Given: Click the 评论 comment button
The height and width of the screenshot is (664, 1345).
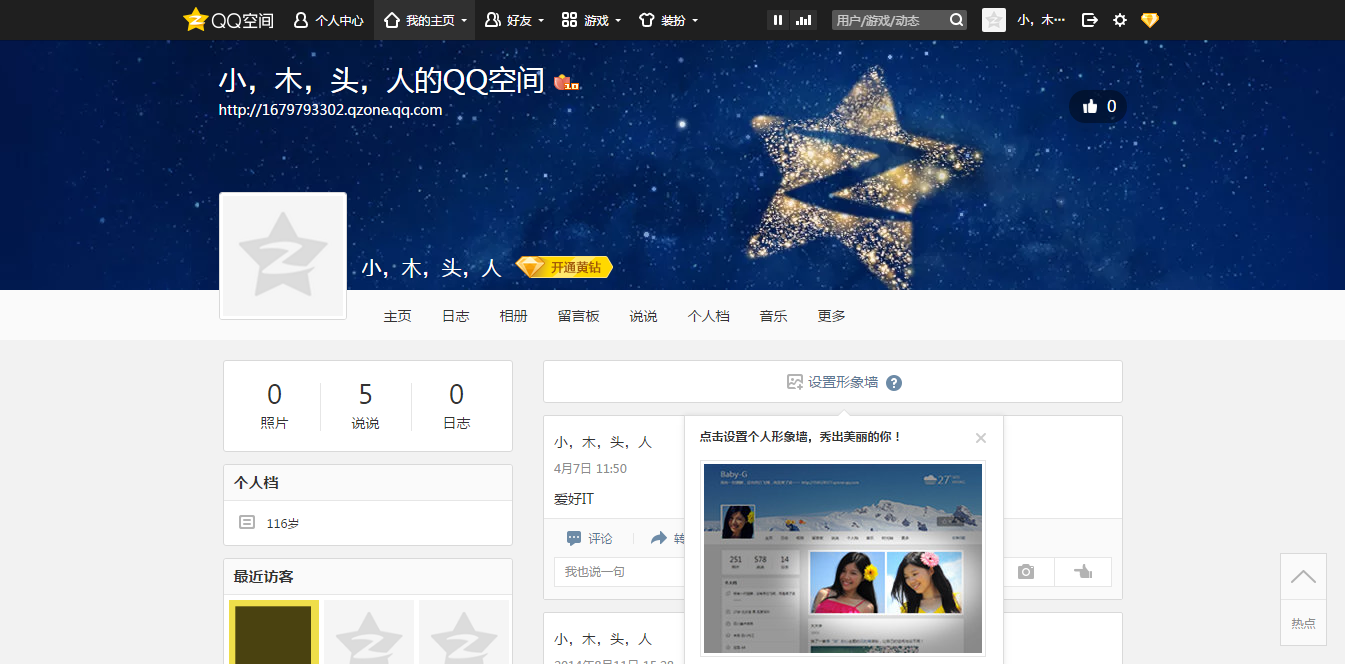Looking at the screenshot, I should [x=590, y=538].
